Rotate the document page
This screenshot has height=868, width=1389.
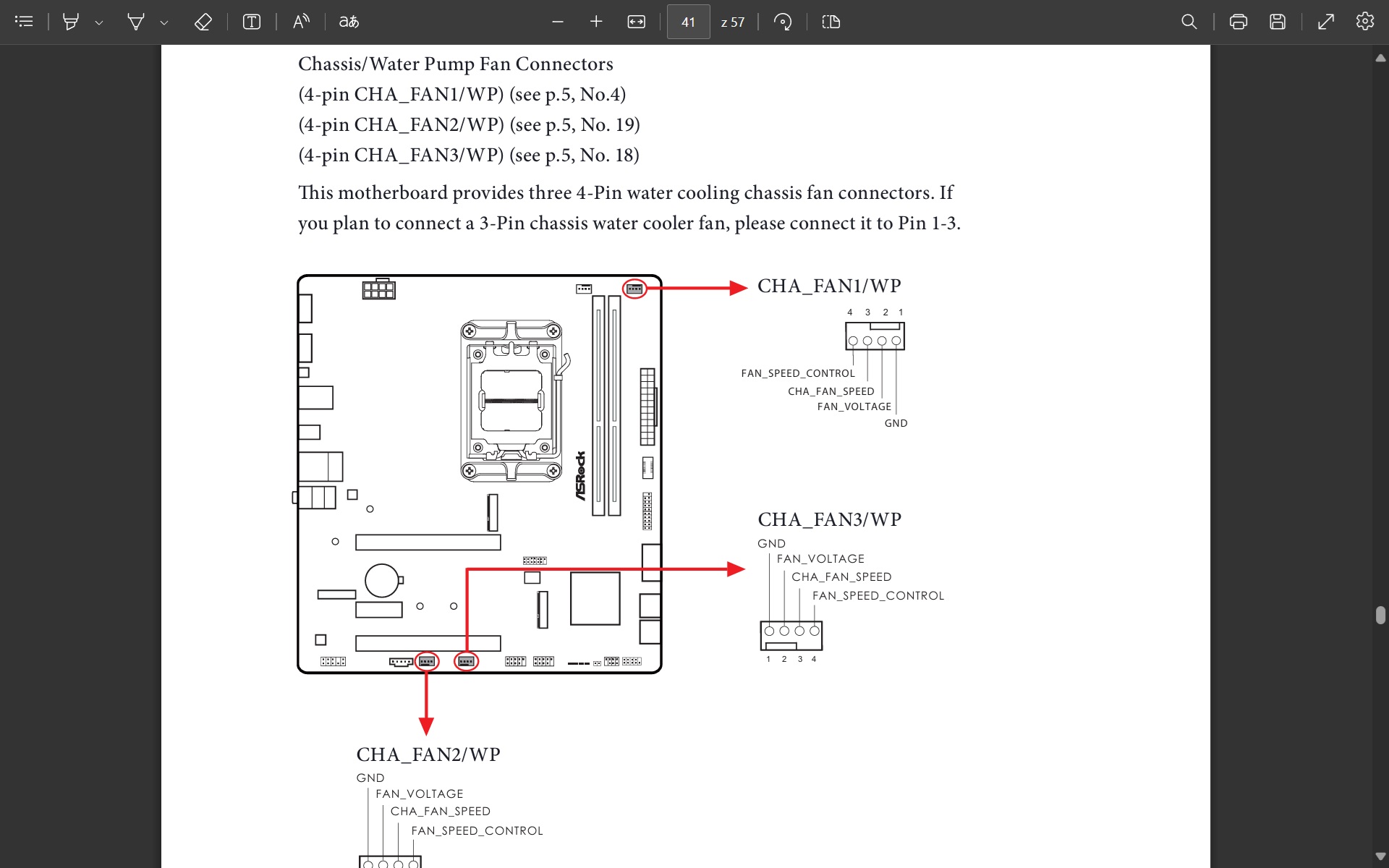pyautogui.click(x=782, y=22)
